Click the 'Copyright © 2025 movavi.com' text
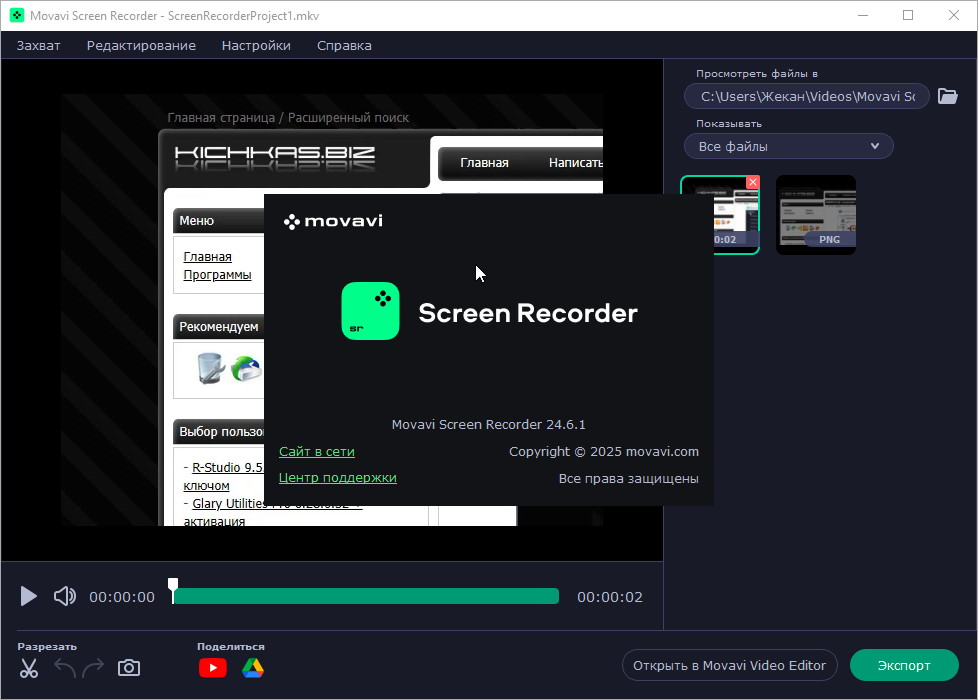The width and height of the screenshot is (978, 700). pyautogui.click(x=604, y=451)
